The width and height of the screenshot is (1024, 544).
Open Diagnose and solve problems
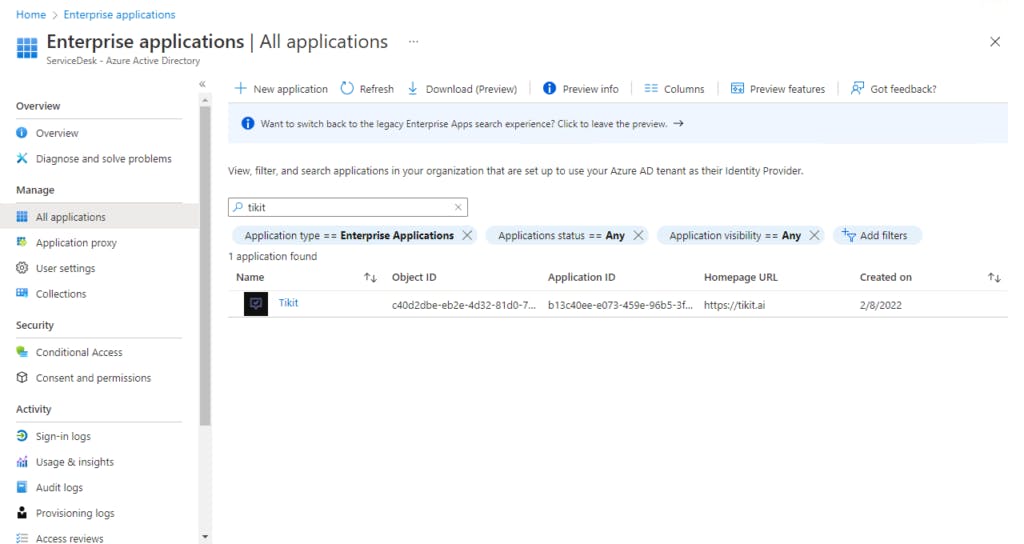pyautogui.click(x=103, y=159)
